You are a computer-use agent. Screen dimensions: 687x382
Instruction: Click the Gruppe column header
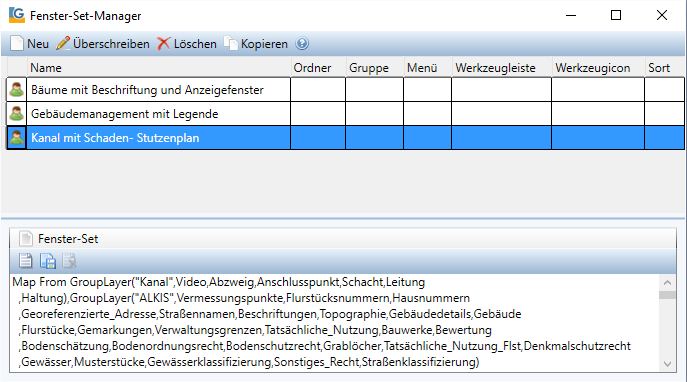375,68
